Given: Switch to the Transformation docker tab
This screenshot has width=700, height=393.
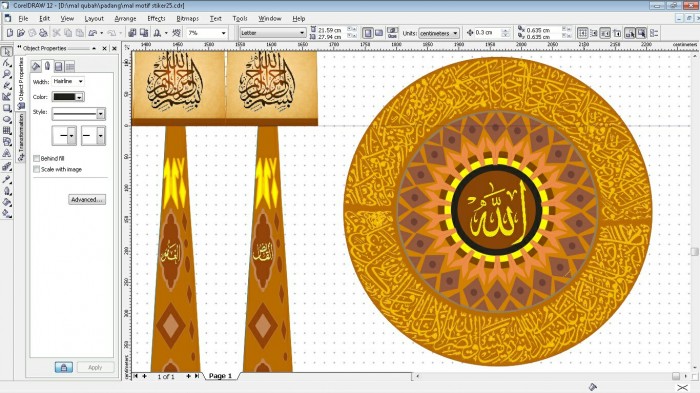Looking at the screenshot, I should click(x=21, y=137).
